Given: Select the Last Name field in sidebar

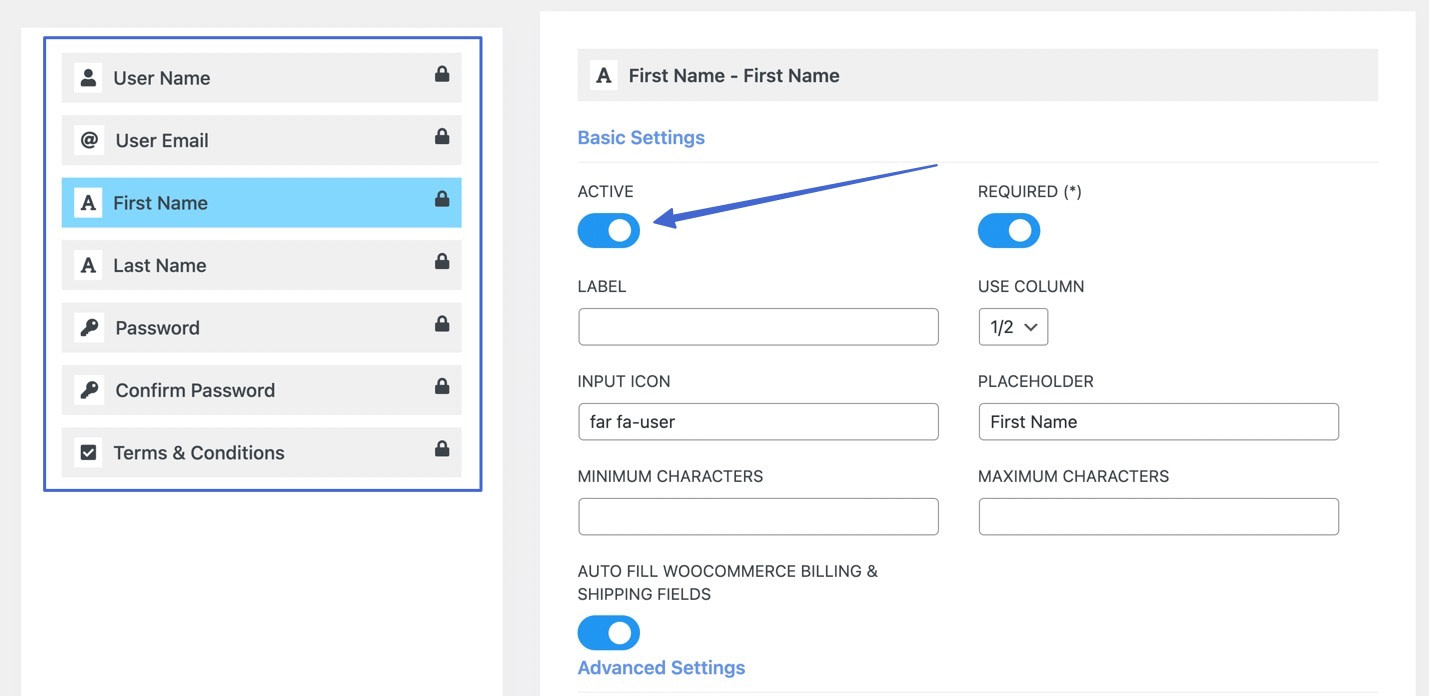Looking at the screenshot, I should coord(260,265).
